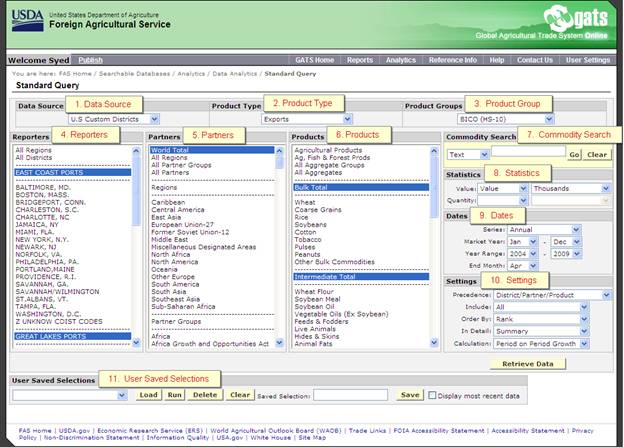Open the Calculation Period on Period dropdown
The image size is (624, 447).
pyautogui.click(x=541, y=344)
